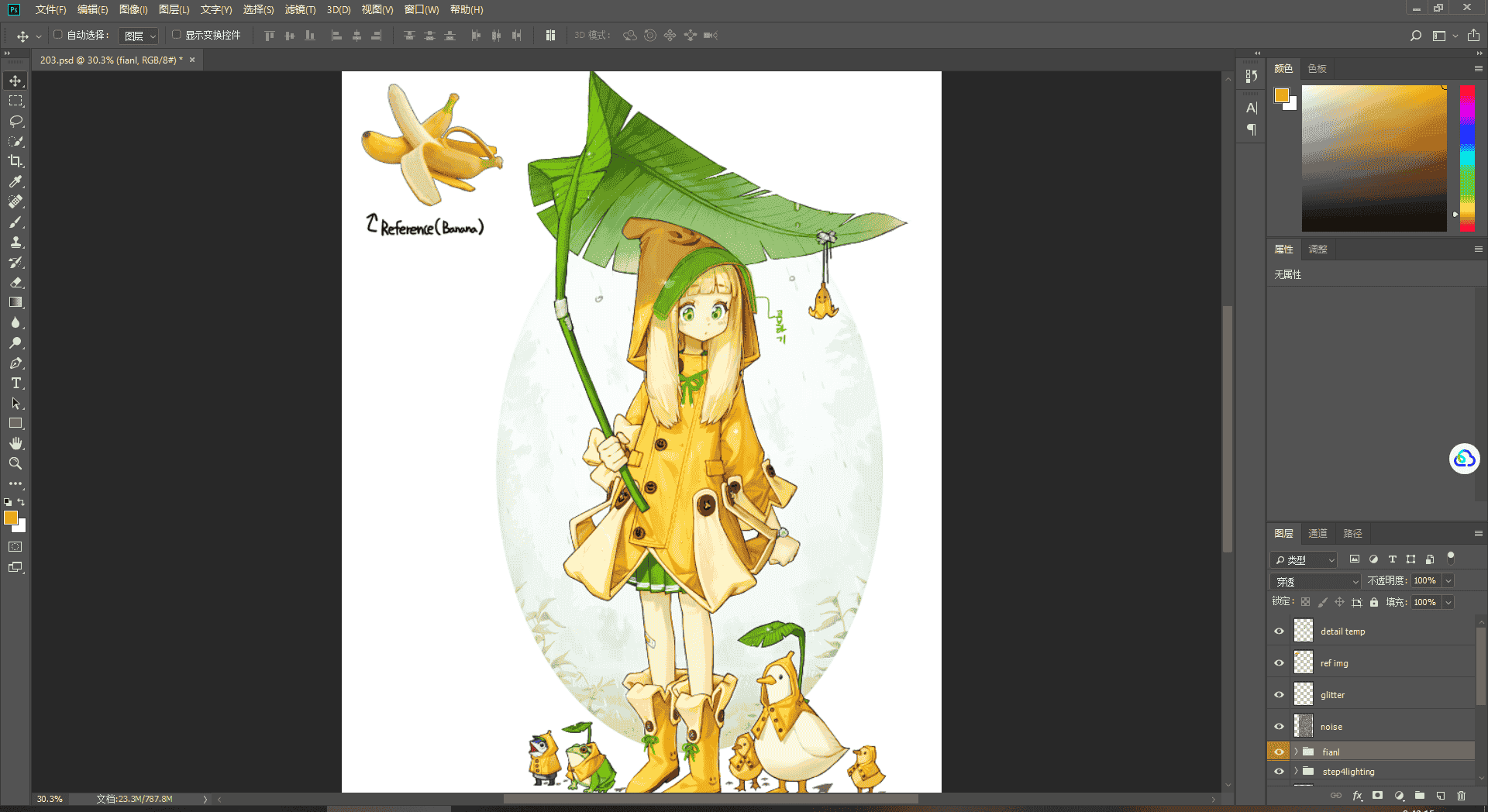This screenshot has height=812, width=1488.
Task: Expand the fianl layer group
Action: [1296, 752]
